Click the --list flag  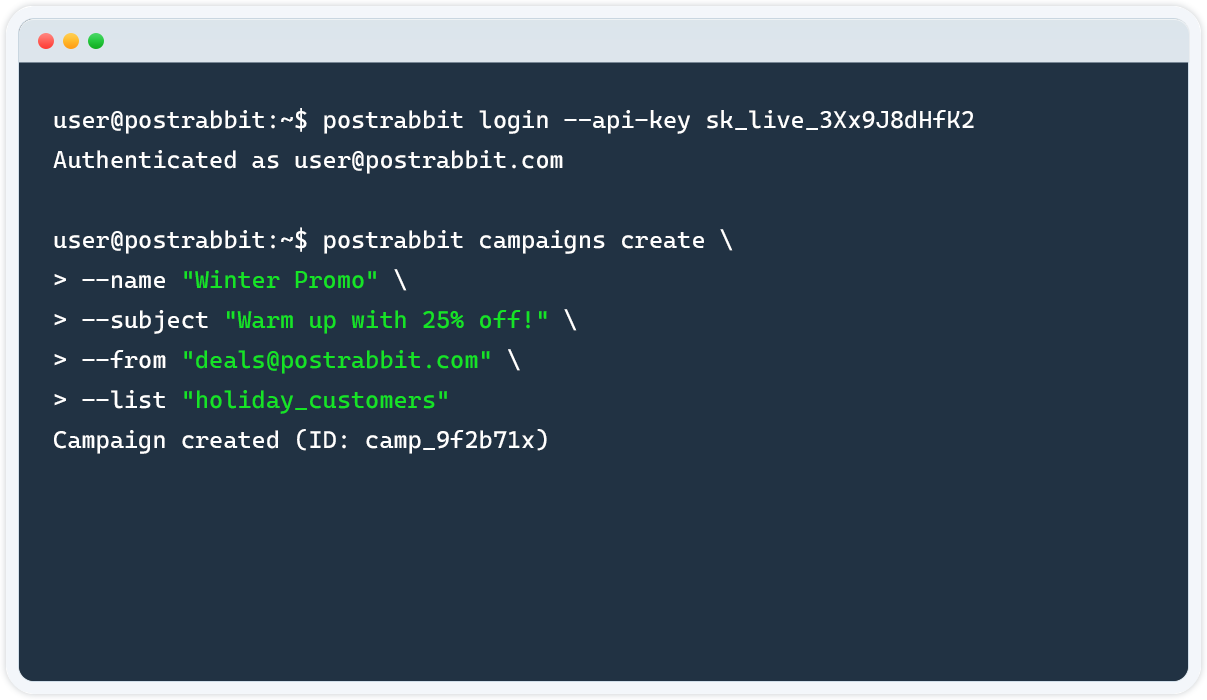pos(123,401)
